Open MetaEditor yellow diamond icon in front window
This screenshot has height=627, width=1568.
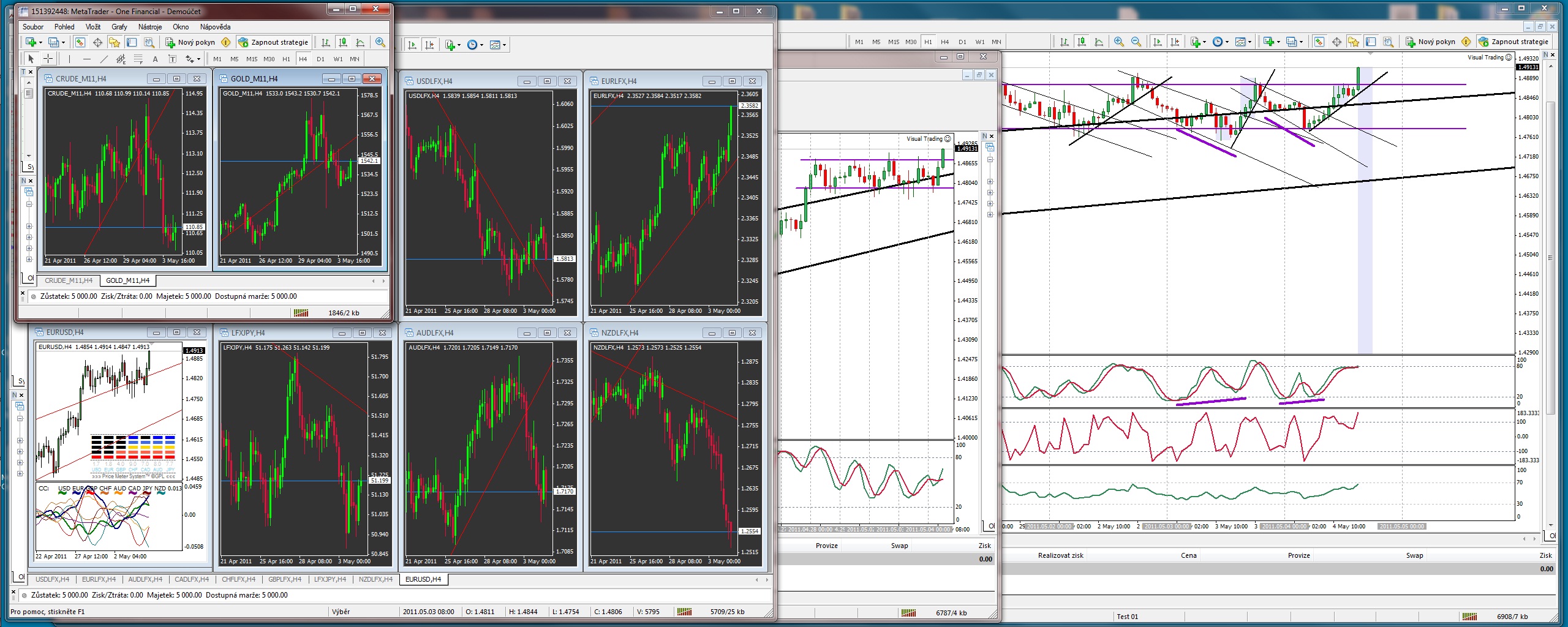pos(225,42)
